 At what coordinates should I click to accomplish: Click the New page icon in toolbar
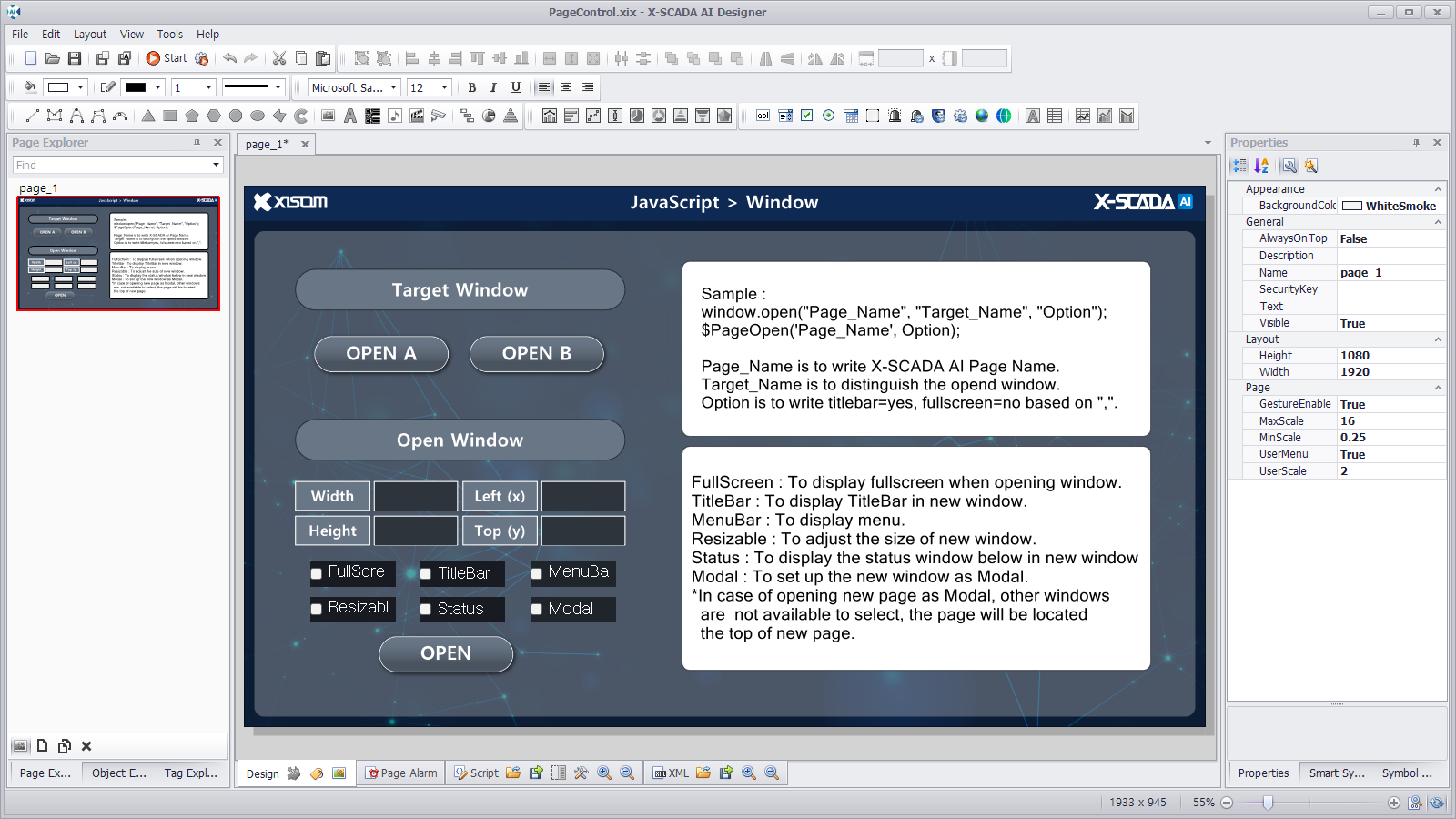[31, 58]
